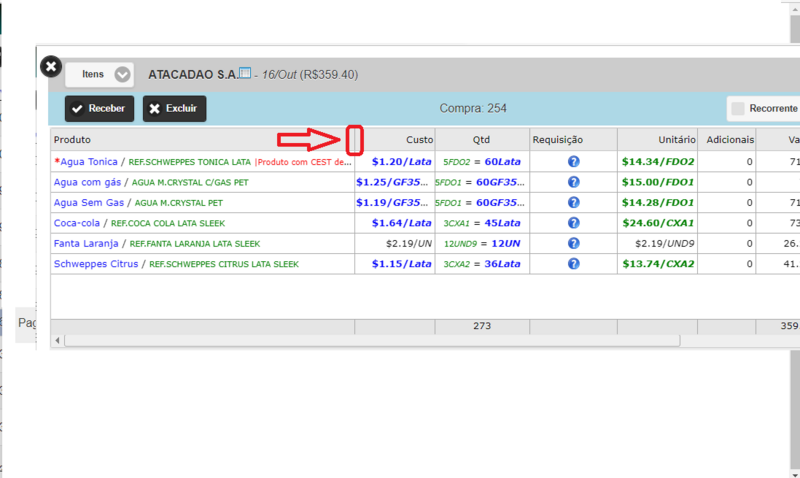The height and width of the screenshot is (478, 800).
Task: Sort by the Produto column header
Action: point(203,140)
